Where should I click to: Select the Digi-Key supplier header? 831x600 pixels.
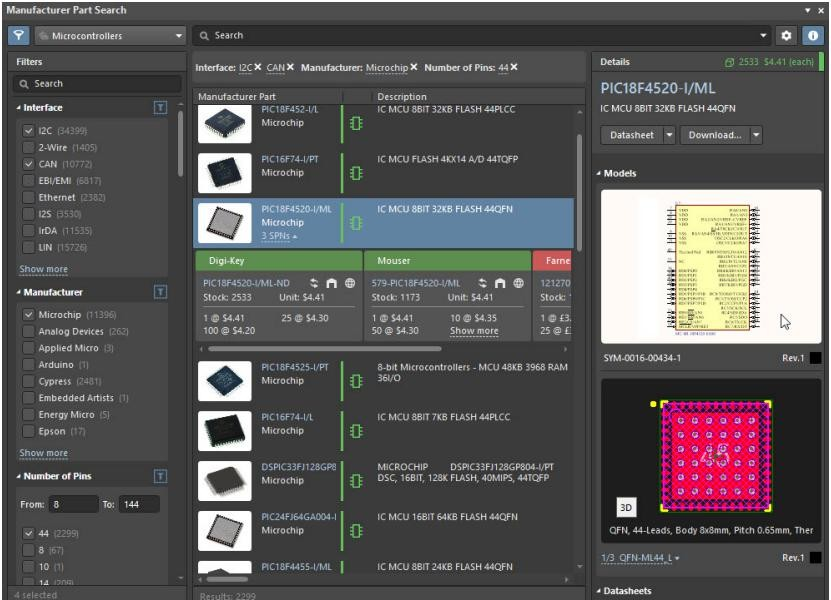(x=279, y=261)
